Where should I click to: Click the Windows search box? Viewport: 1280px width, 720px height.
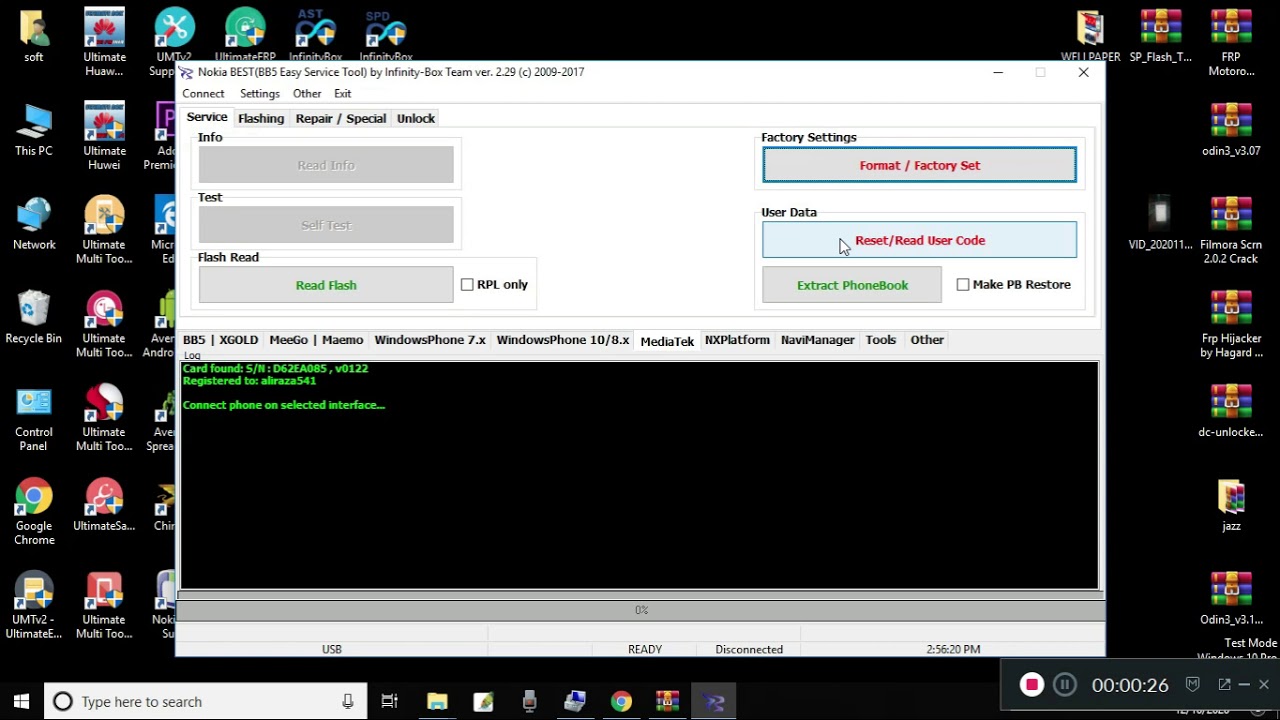pyautogui.click(x=205, y=701)
